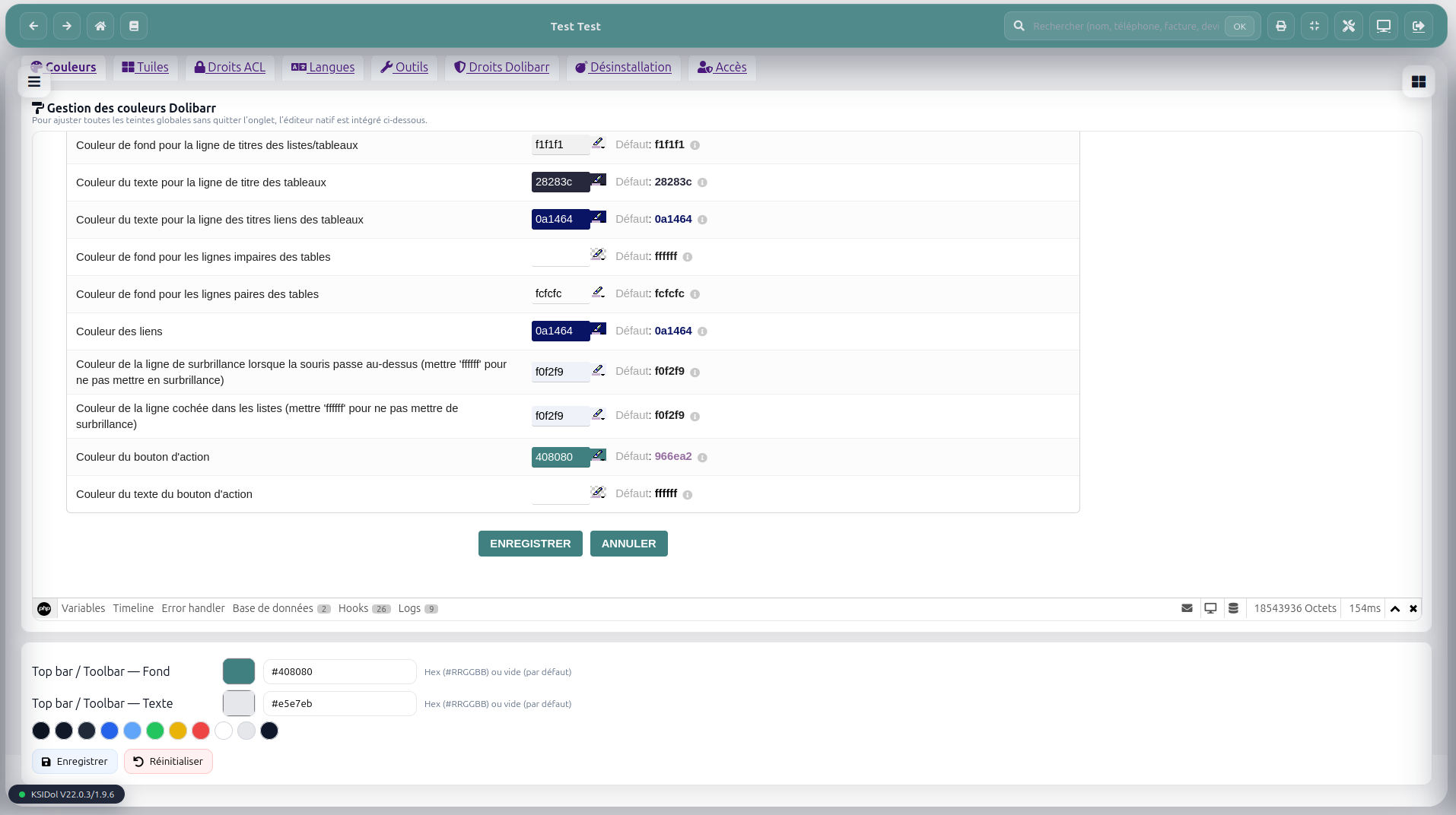Pick the yellow palette circle

point(178,731)
